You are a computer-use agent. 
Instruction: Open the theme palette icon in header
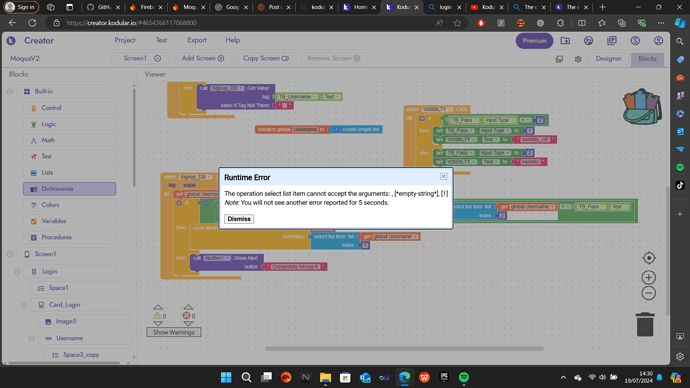click(x=588, y=40)
